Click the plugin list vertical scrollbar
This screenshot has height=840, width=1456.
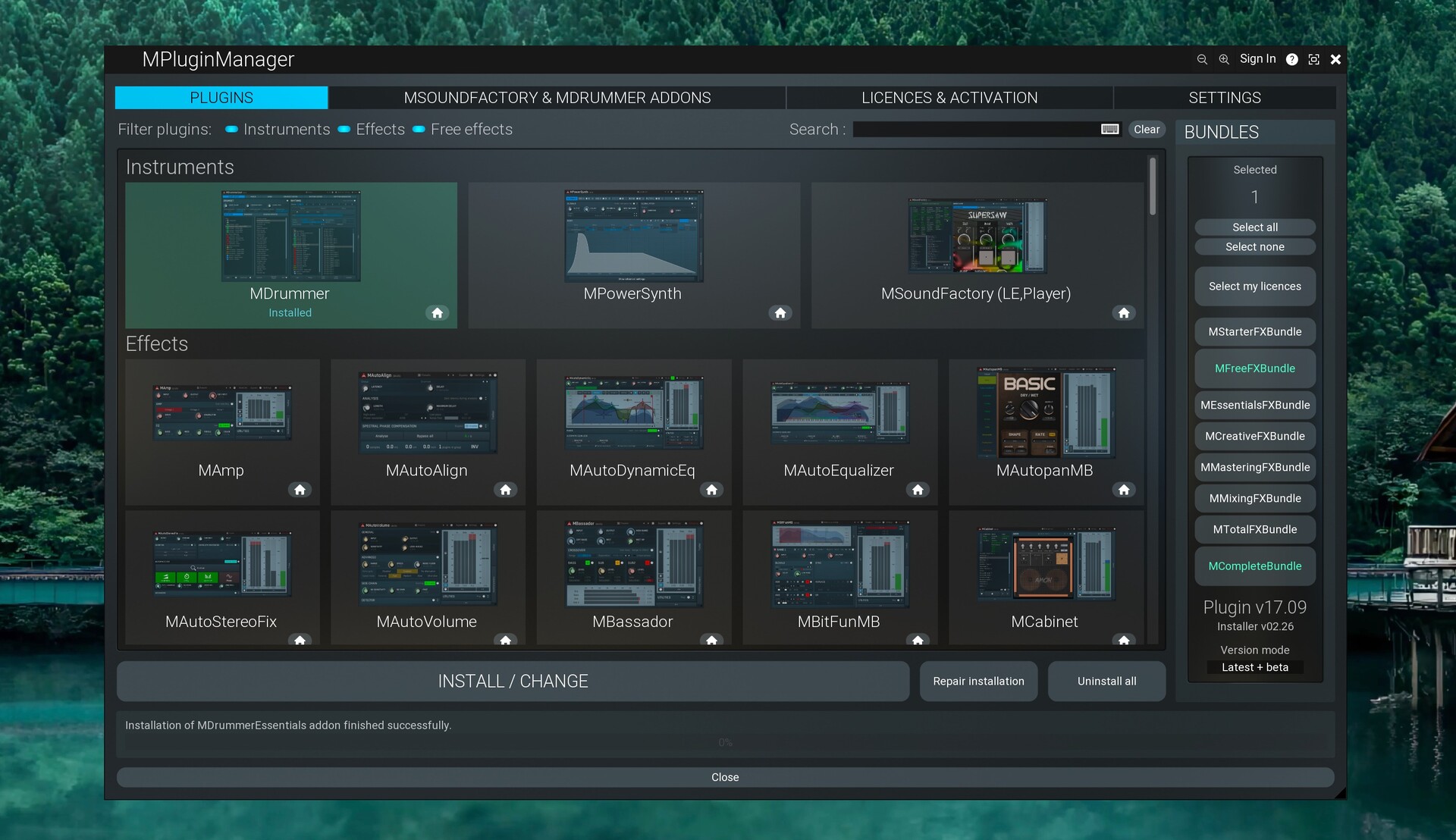coord(1153,186)
